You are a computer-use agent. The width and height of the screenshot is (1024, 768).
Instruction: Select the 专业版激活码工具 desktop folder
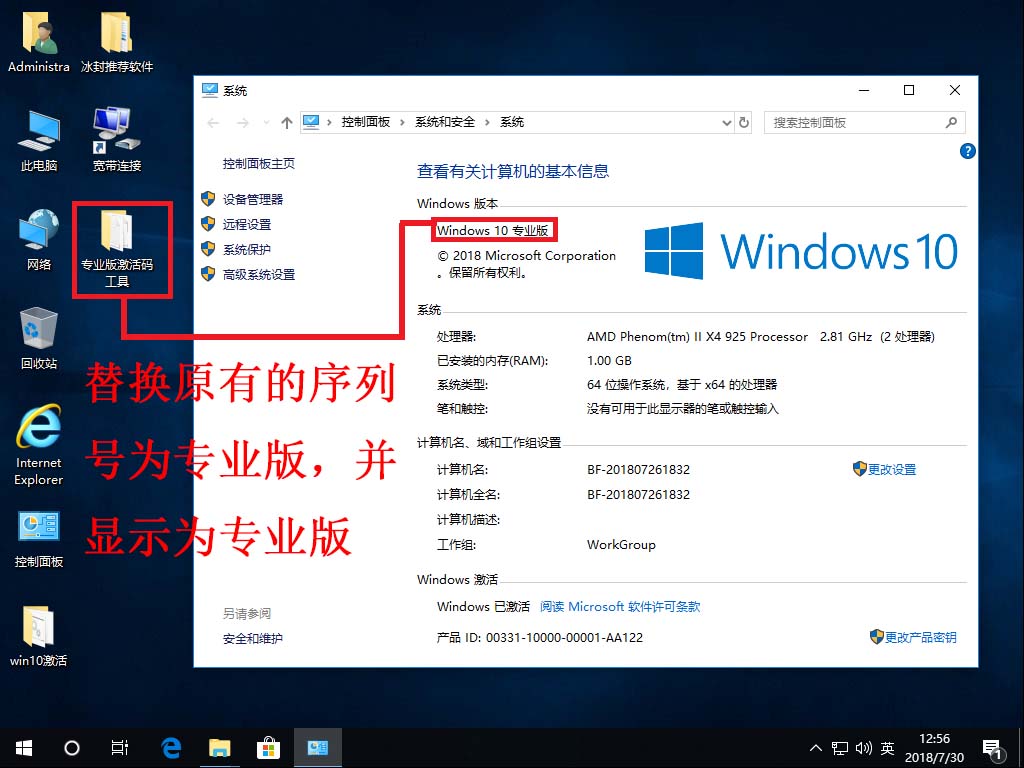pyautogui.click(x=117, y=249)
